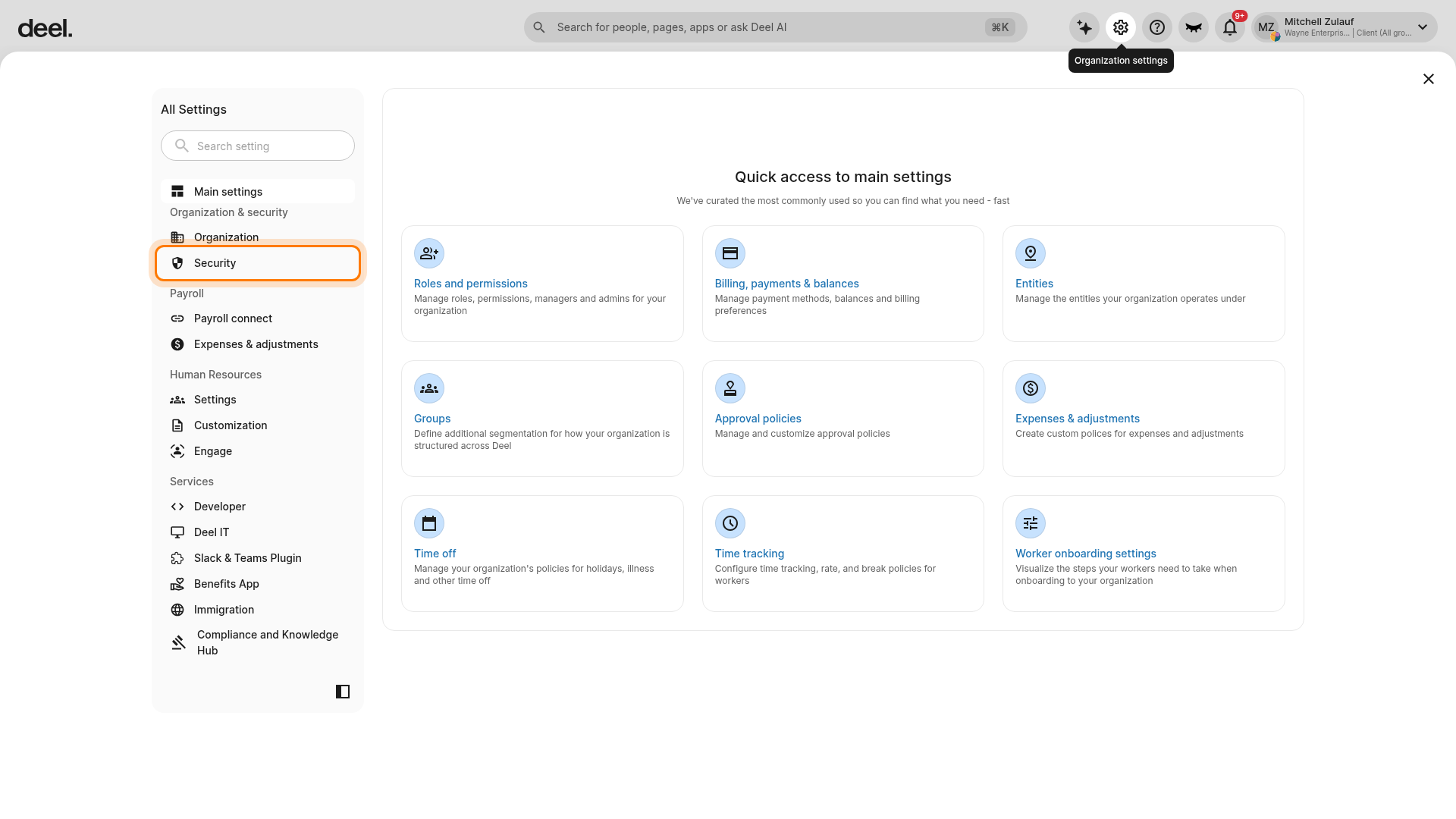1456x819 pixels.
Task: Click the Developer code-brackets icon
Action: point(177,507)
